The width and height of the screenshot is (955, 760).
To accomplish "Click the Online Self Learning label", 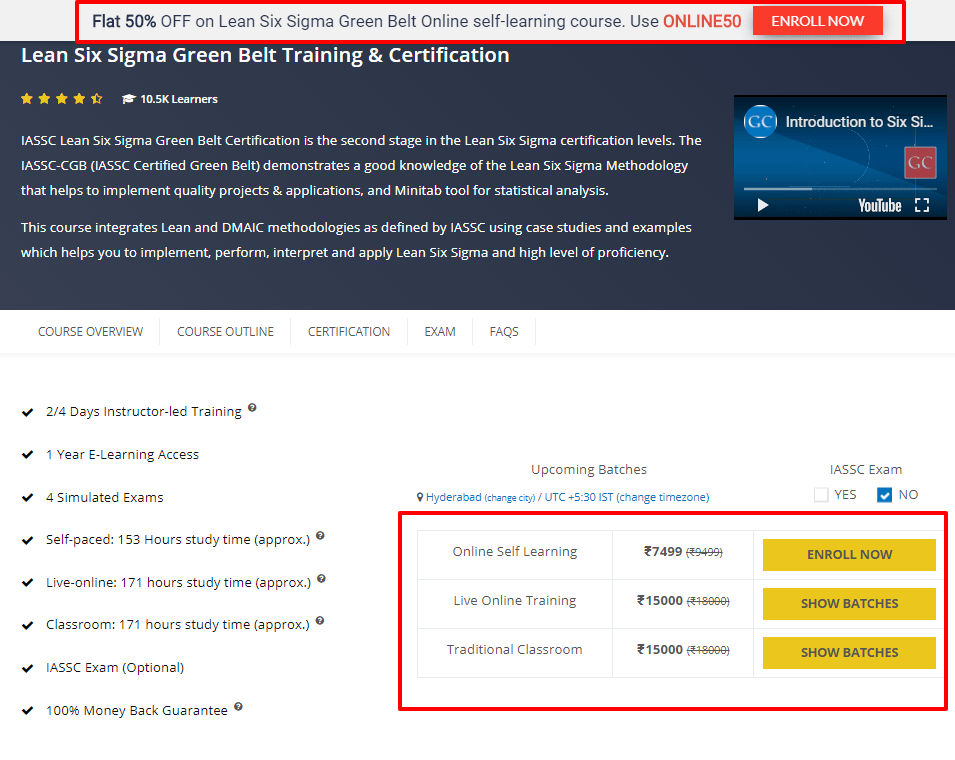I will tap(515, 551).
